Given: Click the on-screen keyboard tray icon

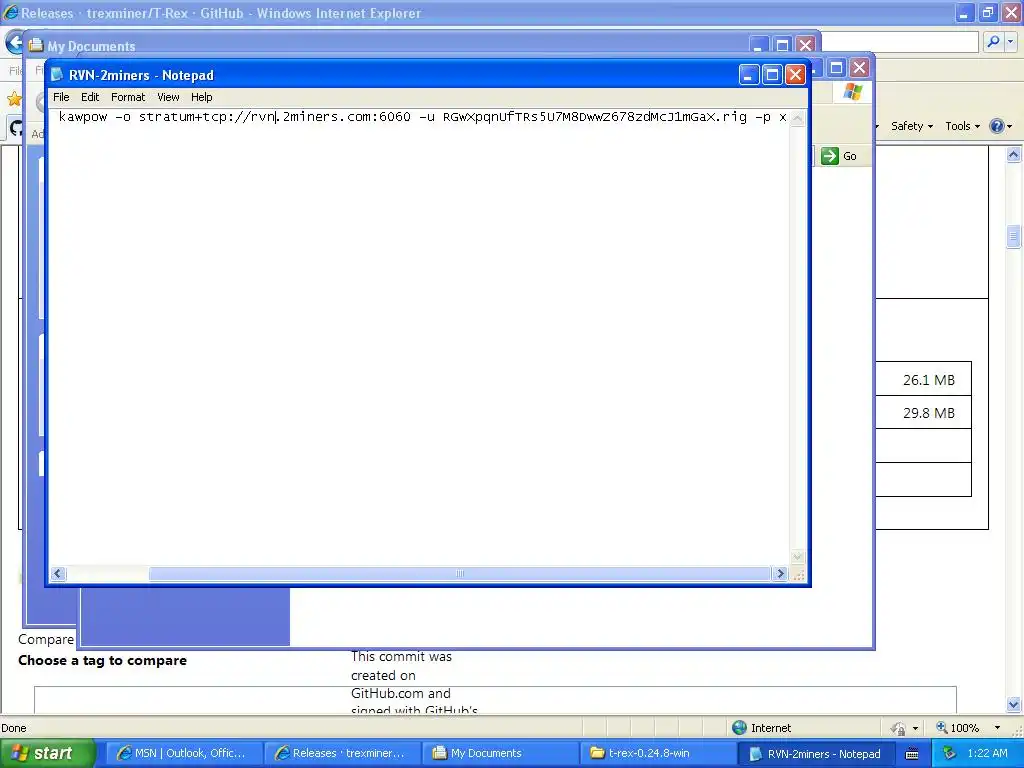Looking at the screenshot, I should 912,754.
